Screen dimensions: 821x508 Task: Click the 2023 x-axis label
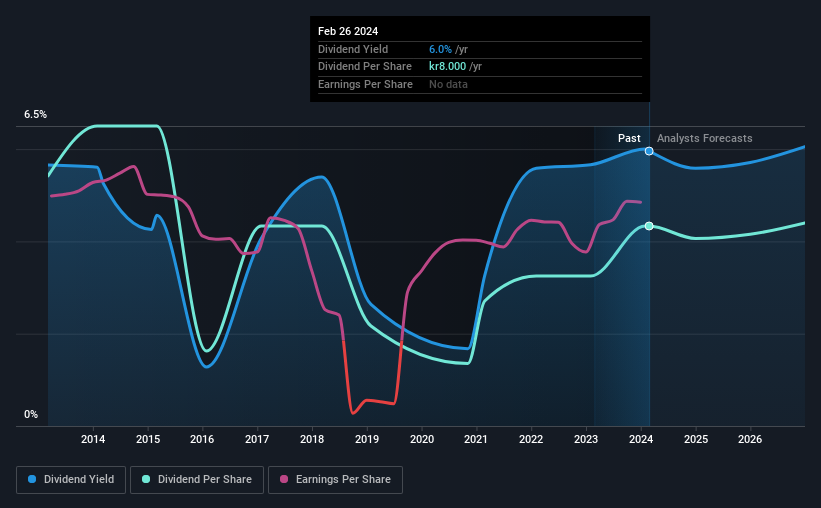pyautogui.click(x=586, y=439)
